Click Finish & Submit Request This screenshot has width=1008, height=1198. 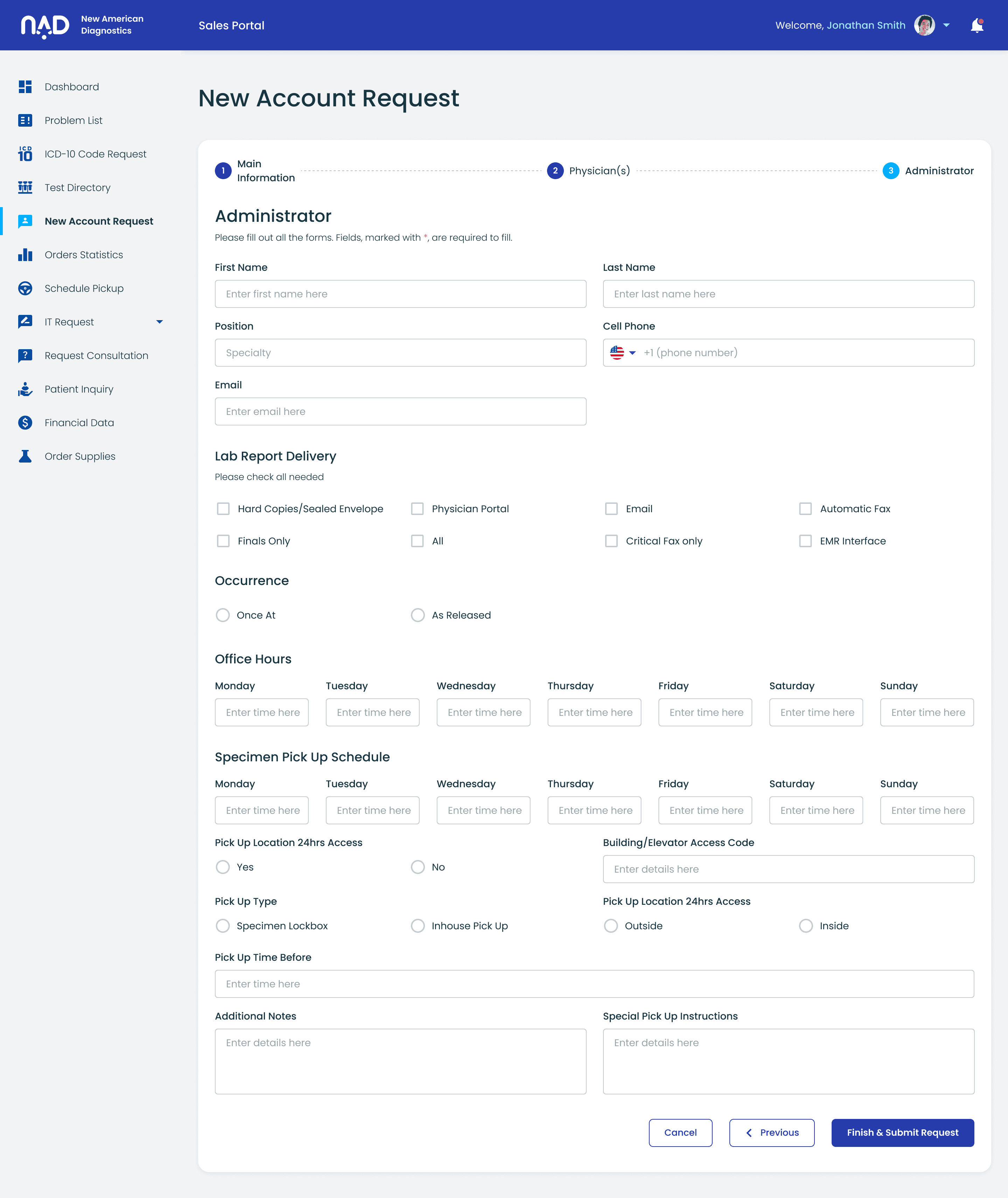903,1133
